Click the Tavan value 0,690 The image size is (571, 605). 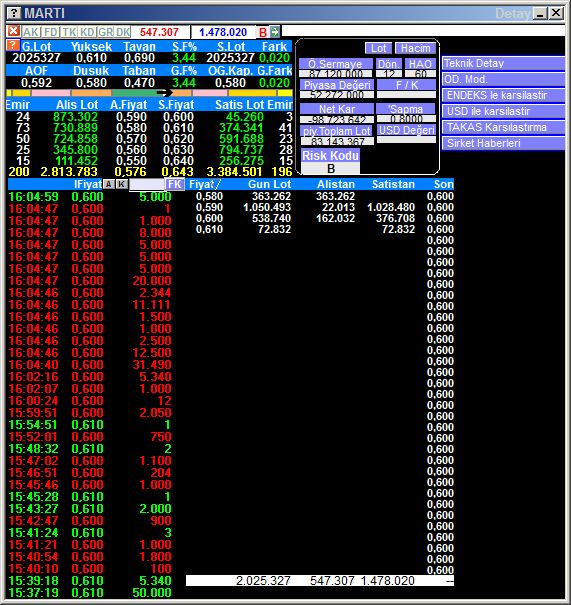click(139, 58)
